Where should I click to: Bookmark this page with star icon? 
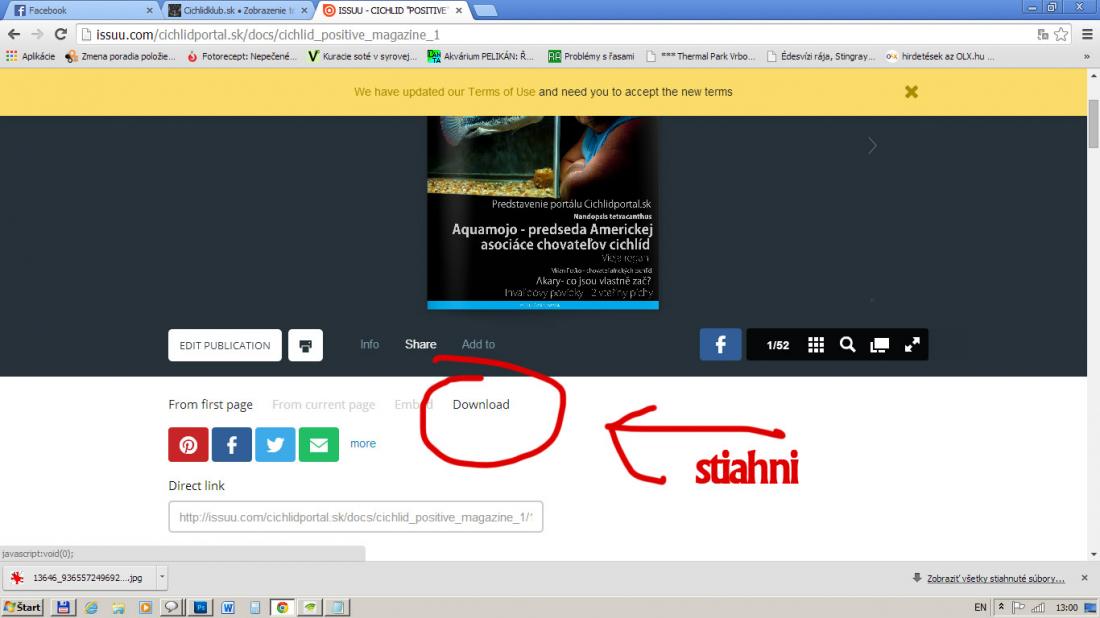tap(1061, 33)
